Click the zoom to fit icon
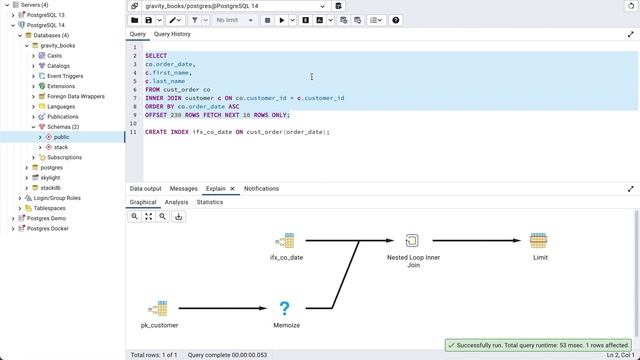 point(149,216)
